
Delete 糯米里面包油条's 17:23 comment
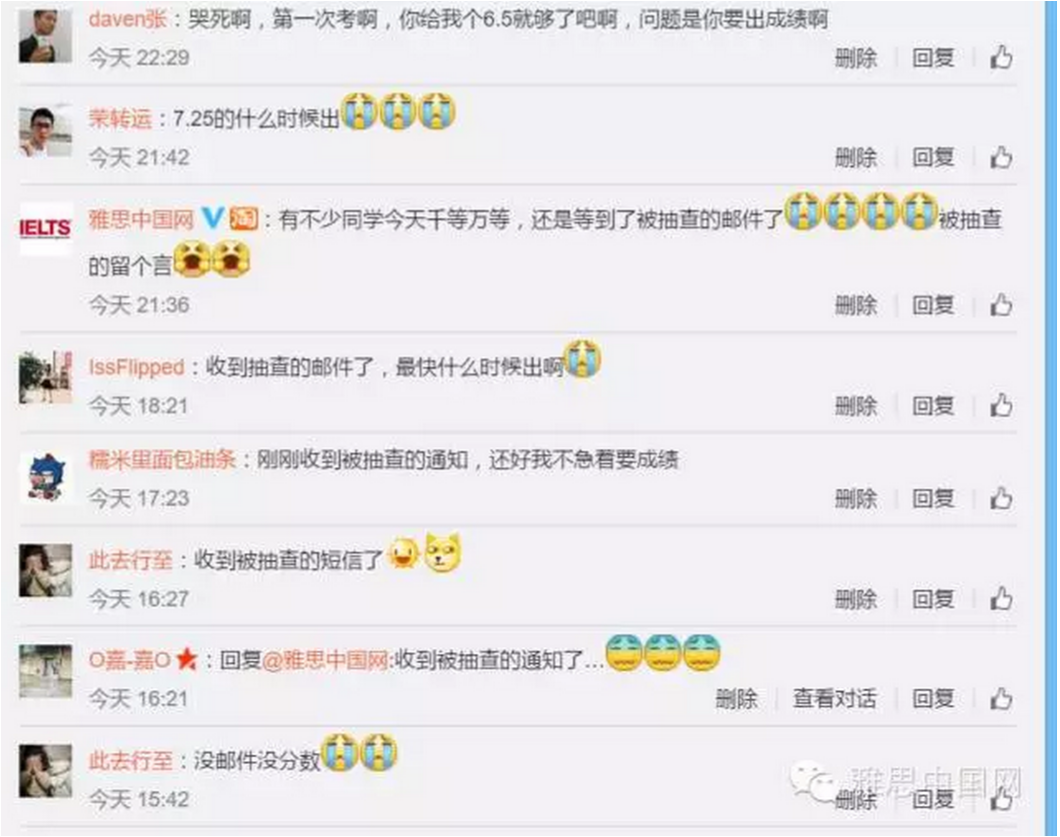pos(856,499)
